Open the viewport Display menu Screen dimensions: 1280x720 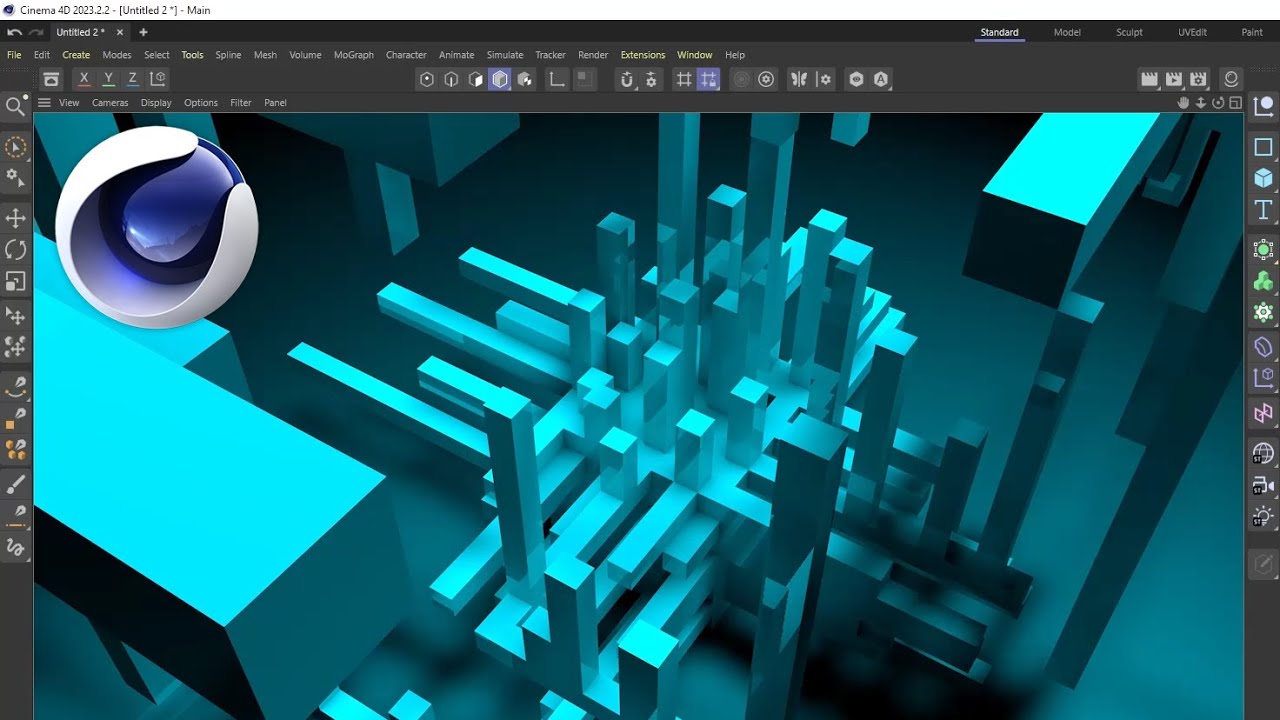coord(156,103)
